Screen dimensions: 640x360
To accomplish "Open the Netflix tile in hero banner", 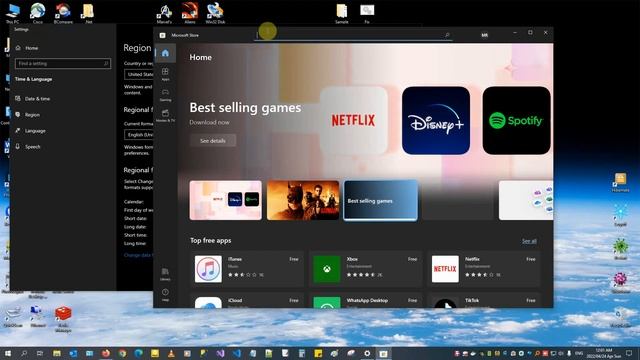I will pyautogui.click(x=353, y=120).
